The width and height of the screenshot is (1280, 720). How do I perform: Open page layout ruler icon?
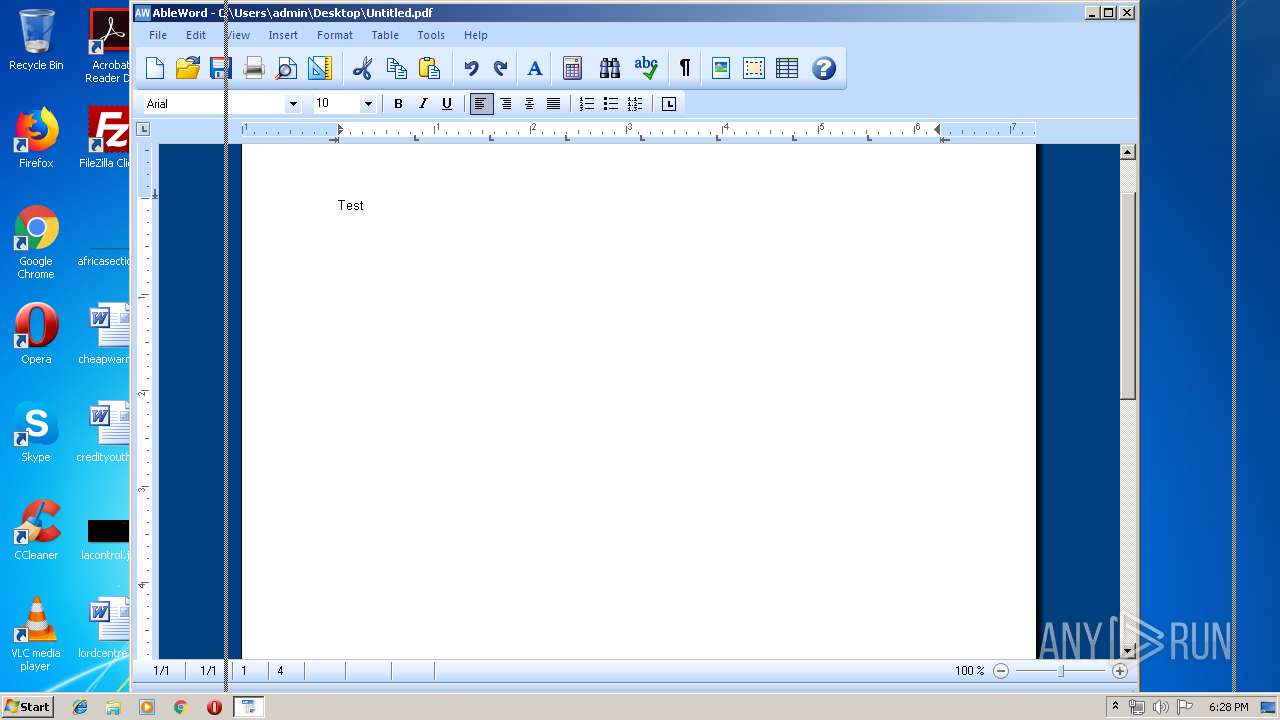pos(319,68)
